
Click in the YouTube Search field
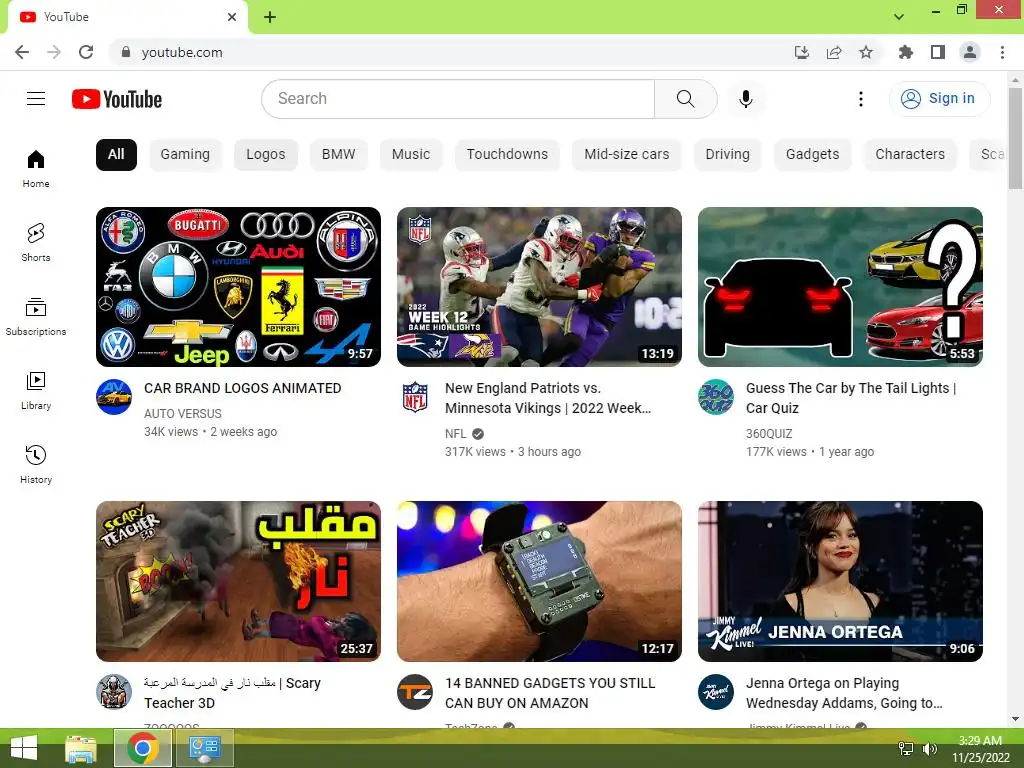tap(458, 99)
